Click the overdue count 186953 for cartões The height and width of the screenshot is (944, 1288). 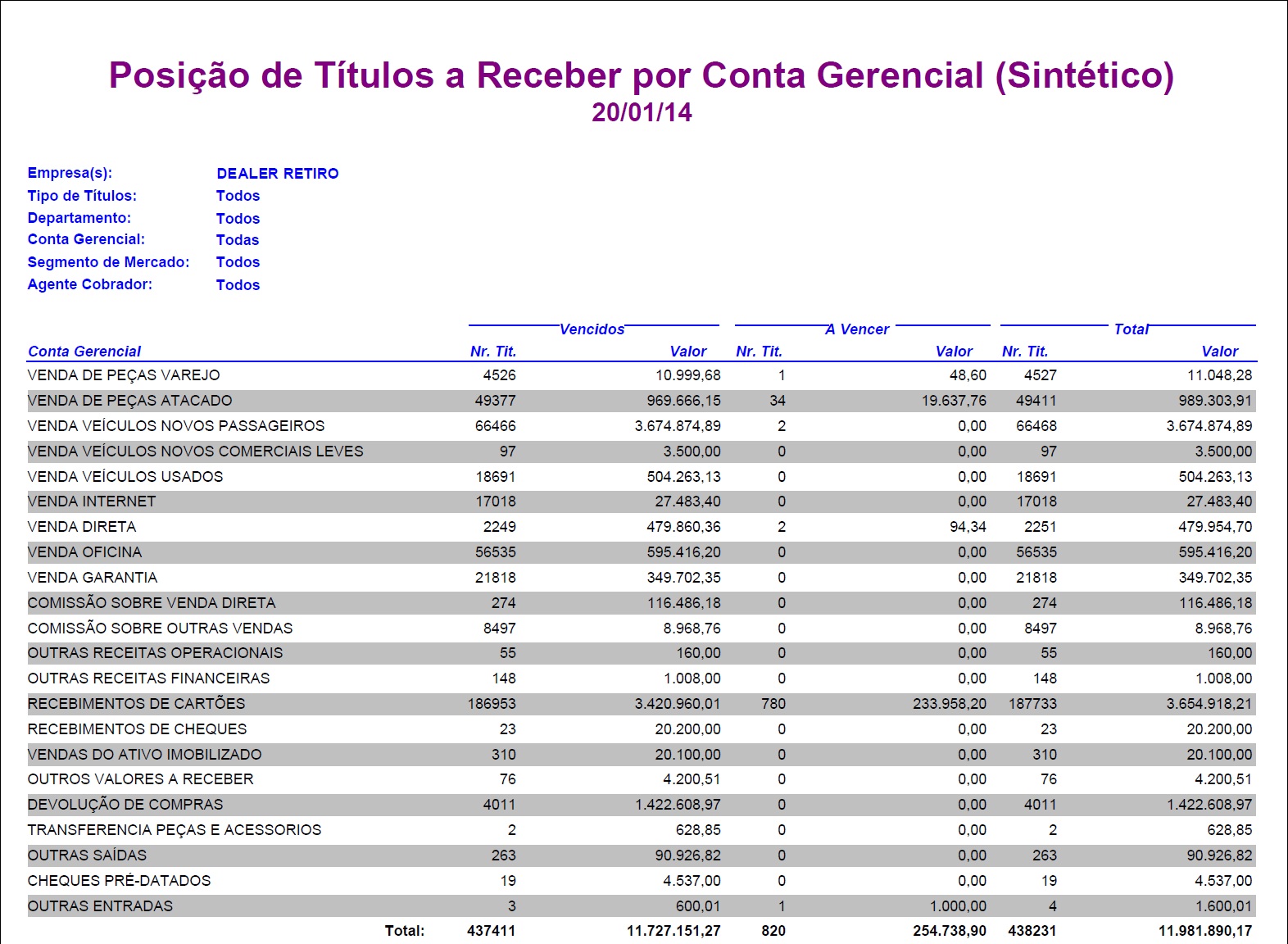(492, 704)
